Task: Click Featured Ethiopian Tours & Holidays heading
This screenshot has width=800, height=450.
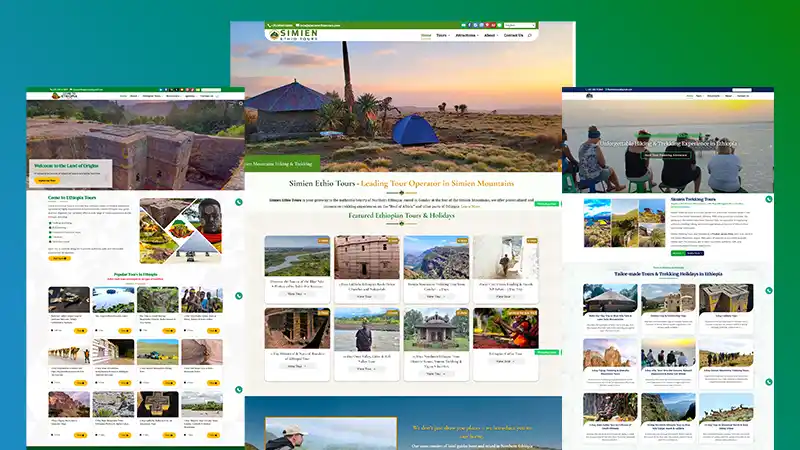Action: coord(402,215)
